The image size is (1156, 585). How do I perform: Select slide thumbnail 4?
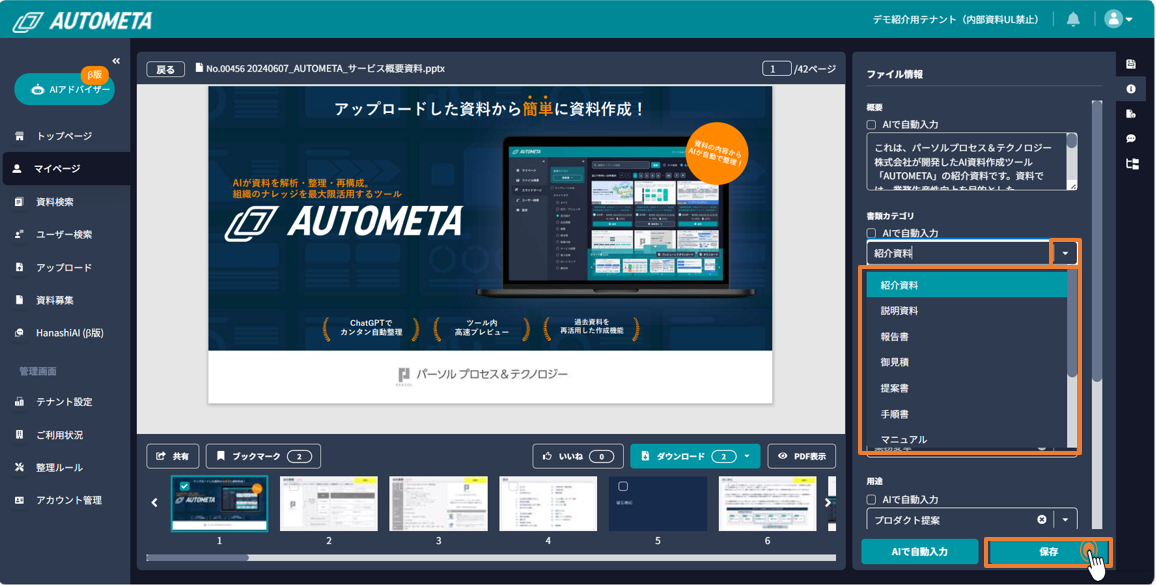tap(548, 504)
